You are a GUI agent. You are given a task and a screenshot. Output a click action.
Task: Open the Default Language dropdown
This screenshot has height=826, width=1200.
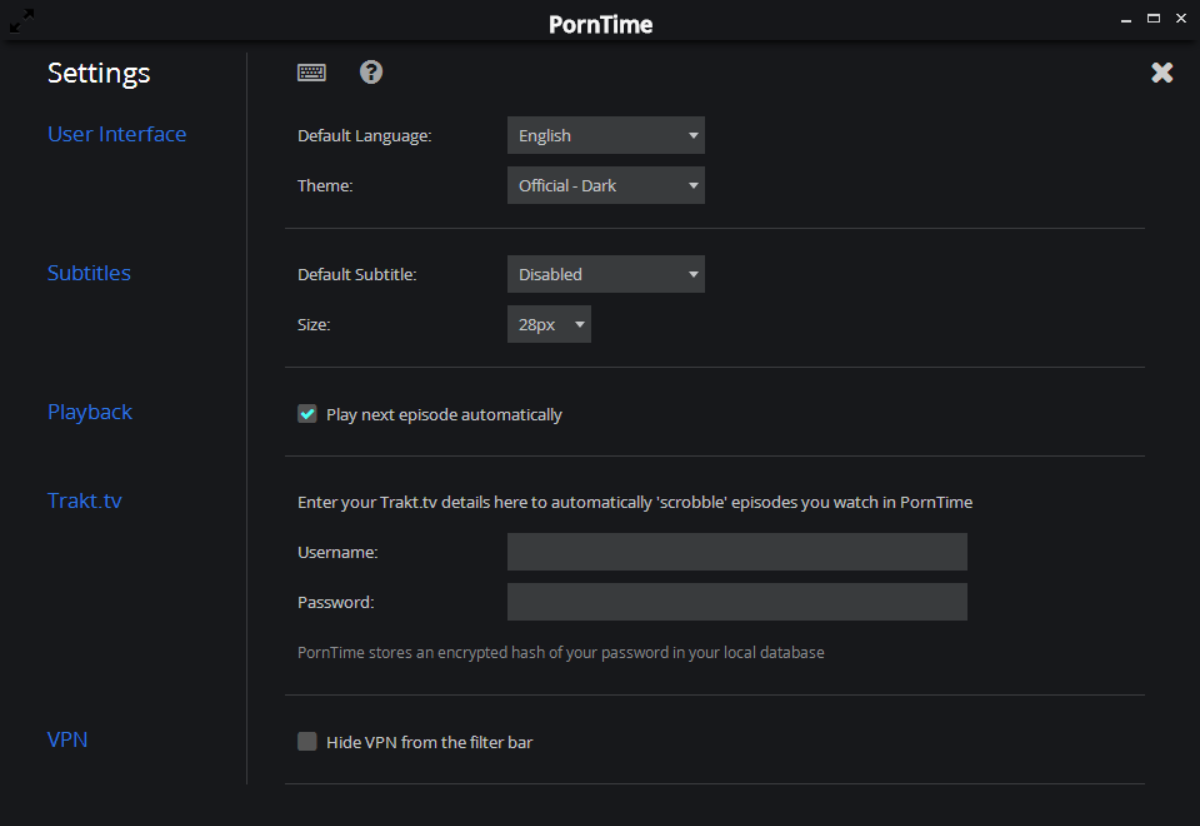606,136
